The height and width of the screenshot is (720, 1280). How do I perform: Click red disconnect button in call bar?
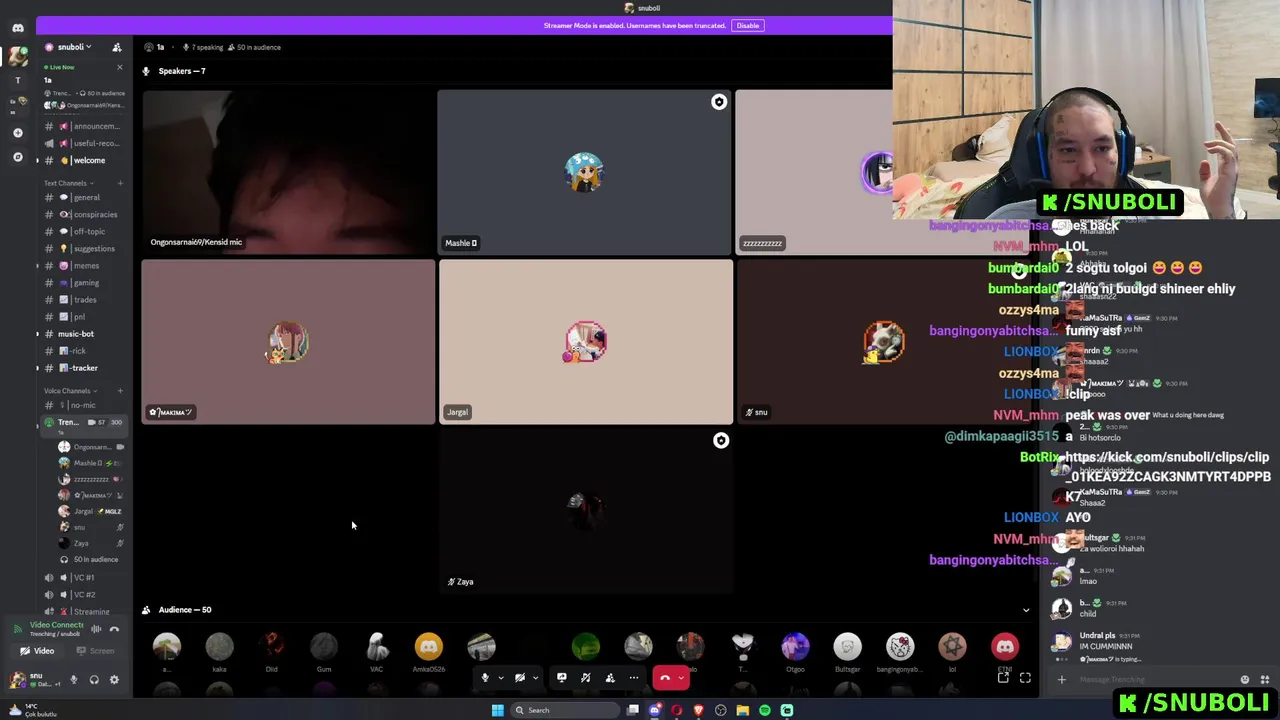tap(665, 678)
